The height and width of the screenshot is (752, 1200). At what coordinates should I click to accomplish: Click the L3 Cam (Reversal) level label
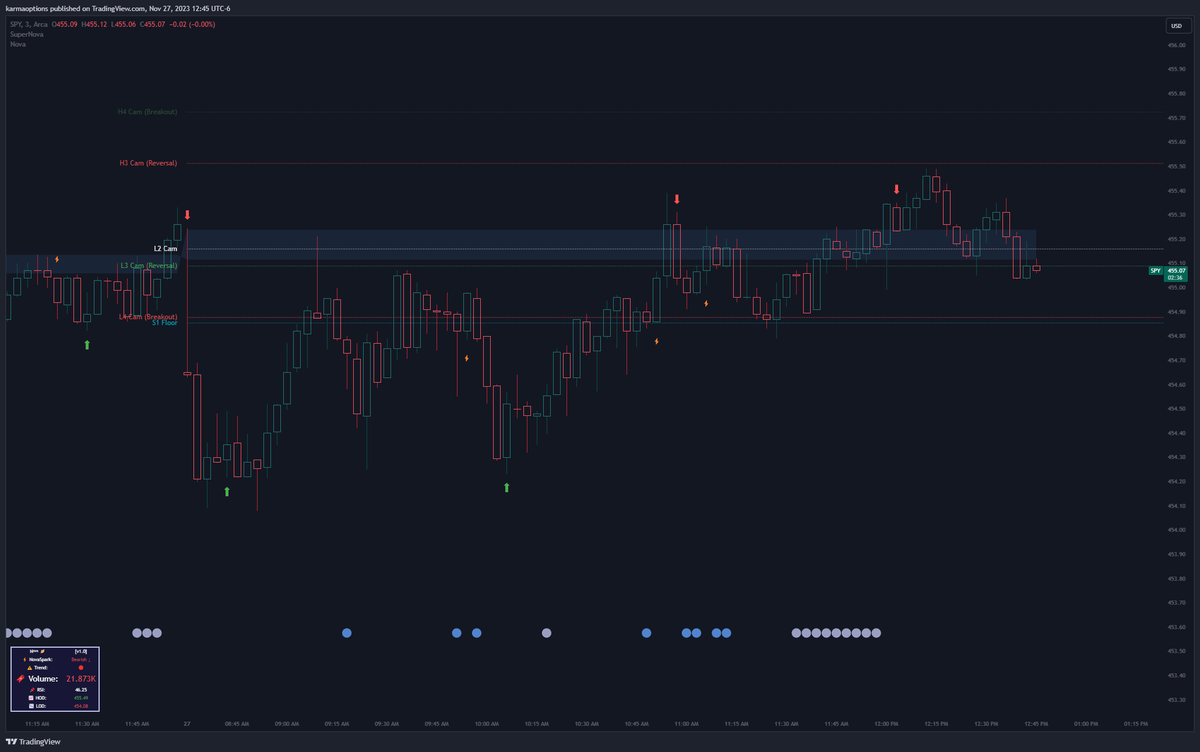point(148,266)
